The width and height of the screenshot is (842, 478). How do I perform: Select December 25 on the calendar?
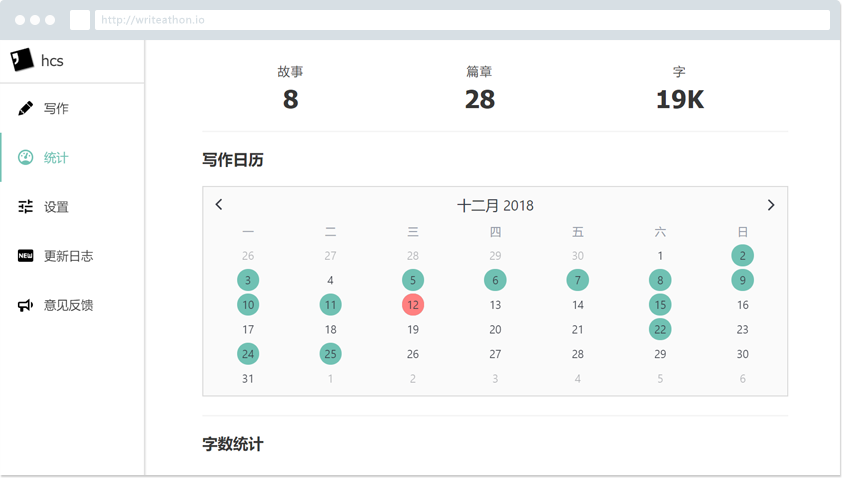[330, 354]
